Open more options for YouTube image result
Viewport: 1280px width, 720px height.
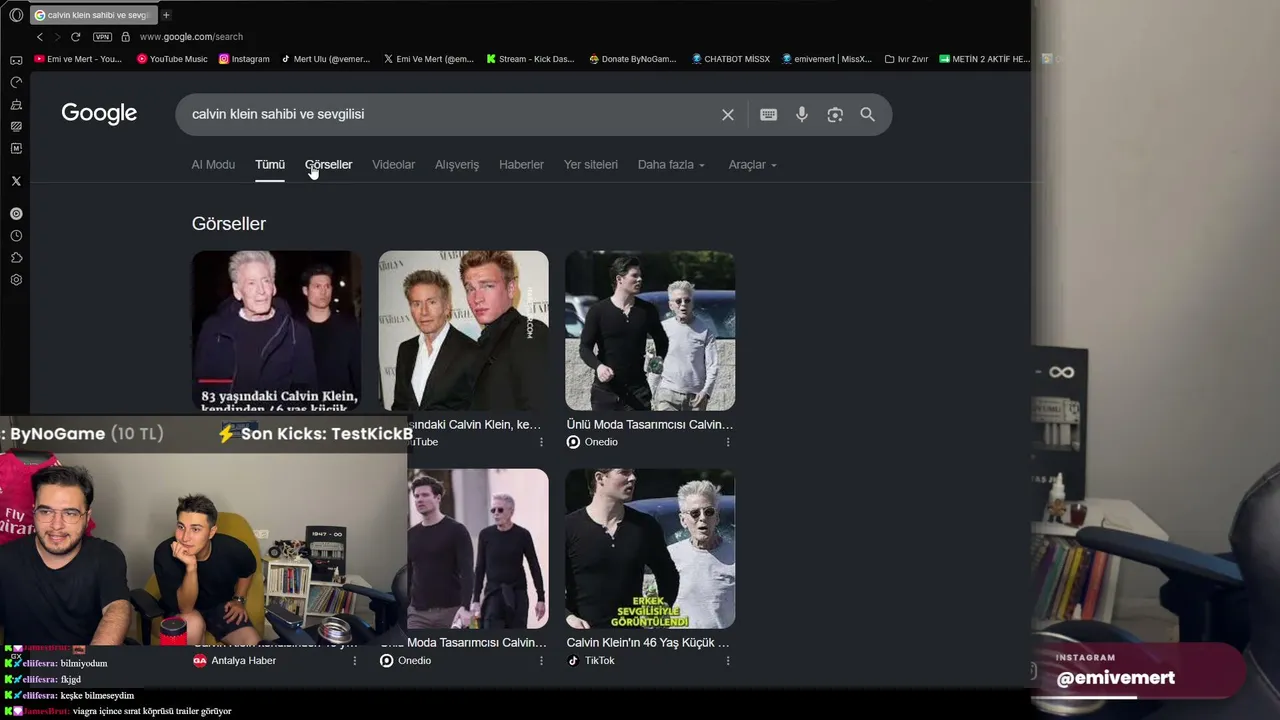[x=541, y=442]
